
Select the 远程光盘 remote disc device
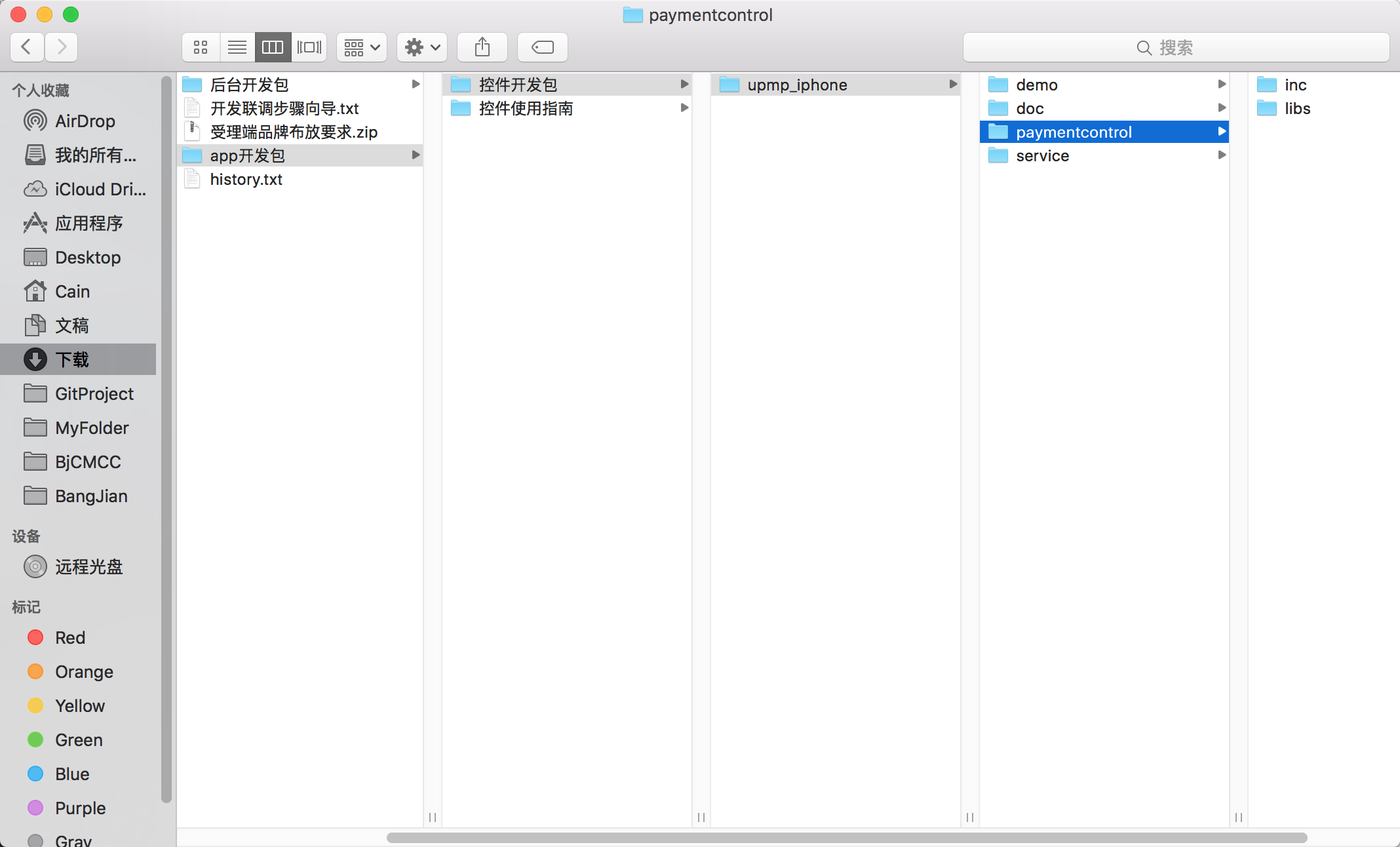pyautogui.click(x=88, y=567)
